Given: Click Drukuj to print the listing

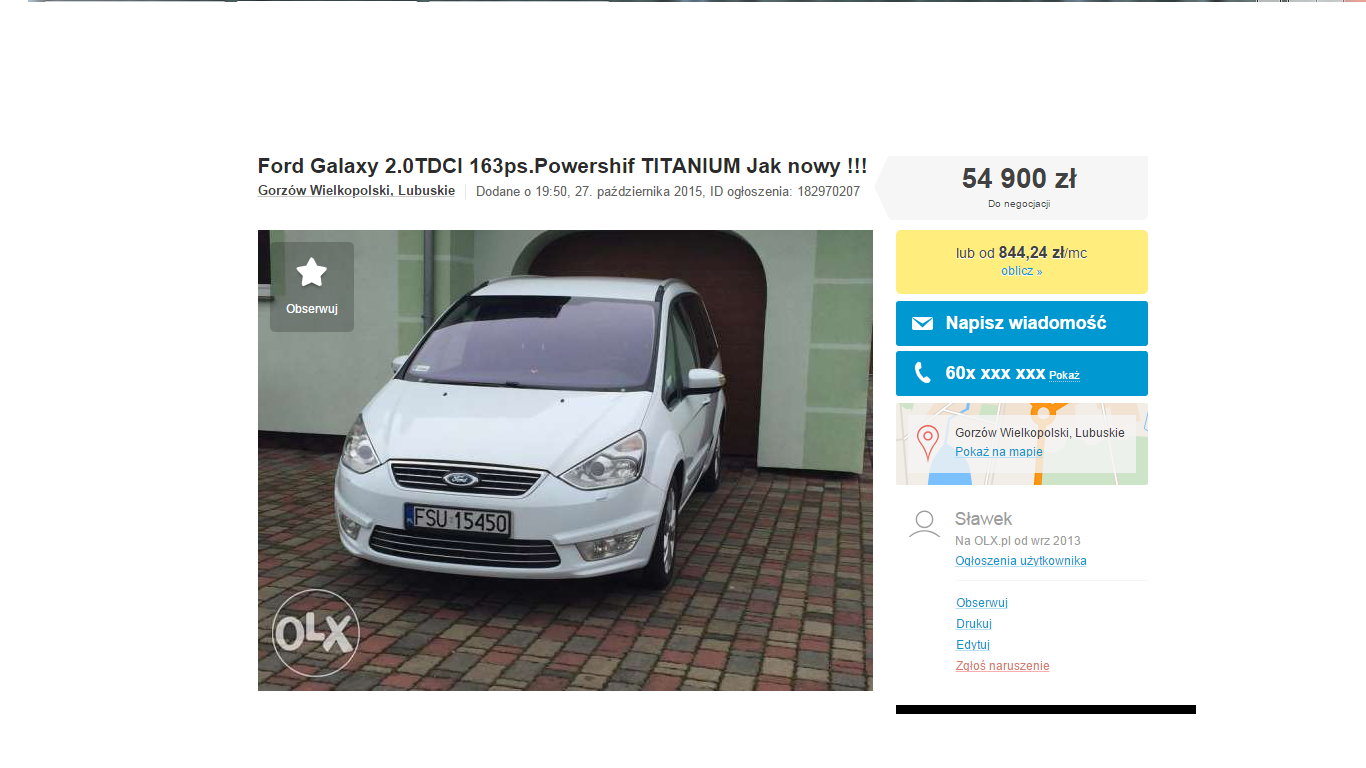Looking at the screenshot, I should point(973,624).
